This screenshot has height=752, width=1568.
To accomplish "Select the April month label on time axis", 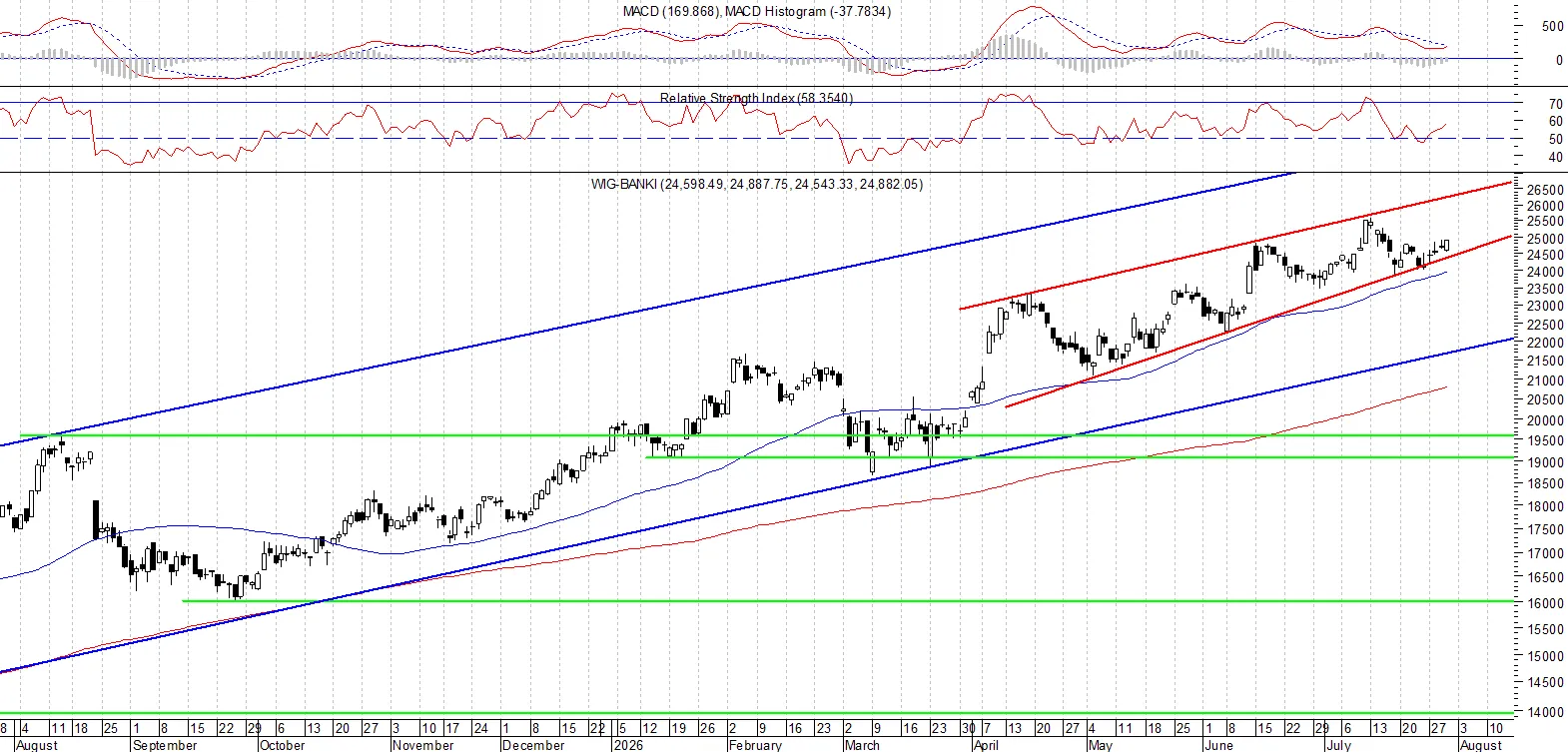I will (x=986, y=745).
